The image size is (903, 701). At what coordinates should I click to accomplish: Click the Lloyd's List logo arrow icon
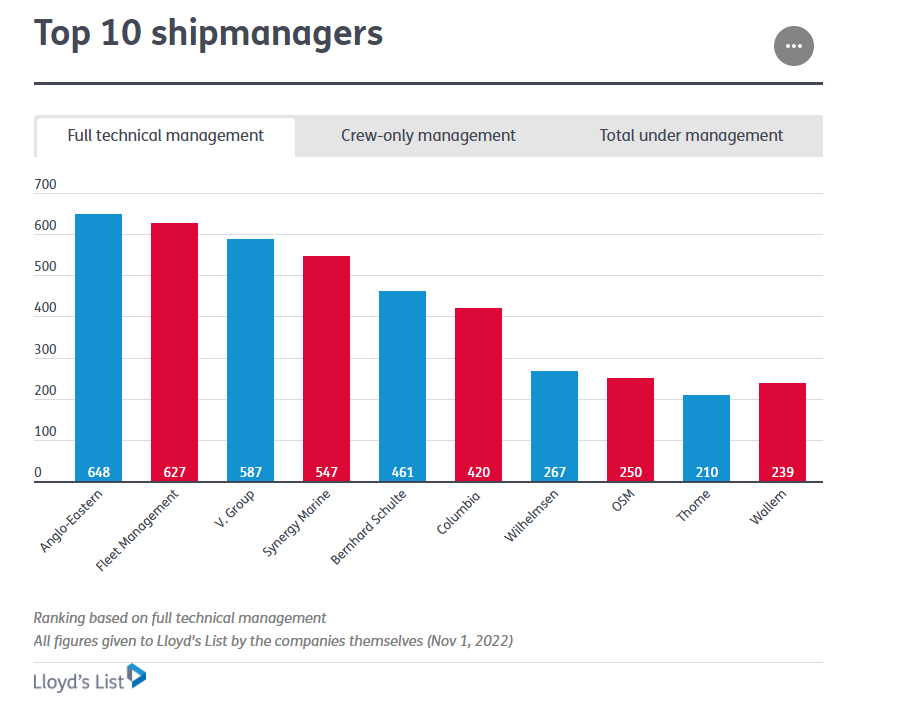point(136,676)
